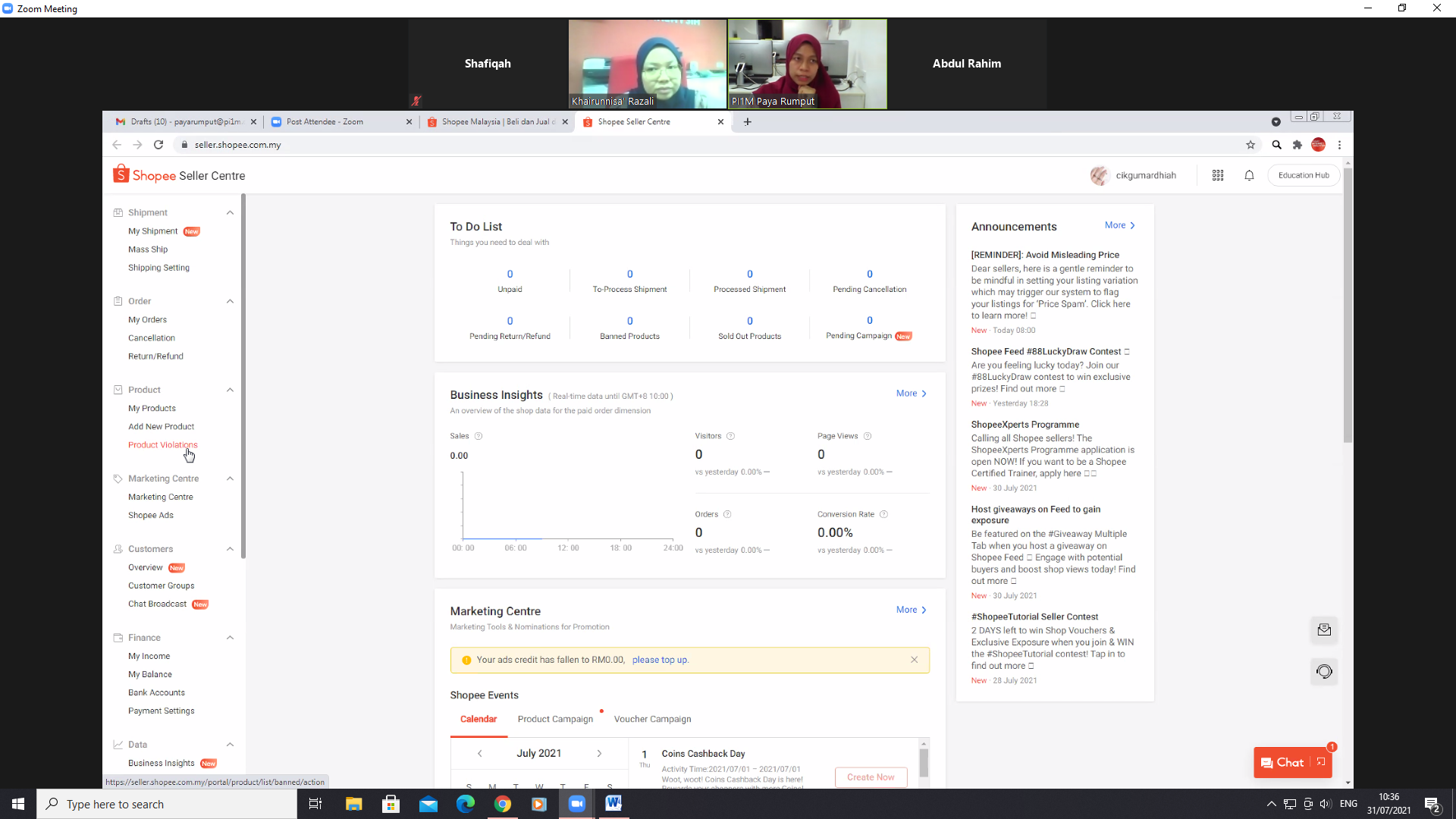Collapse the Customers sidebar section

coord(230,549)
